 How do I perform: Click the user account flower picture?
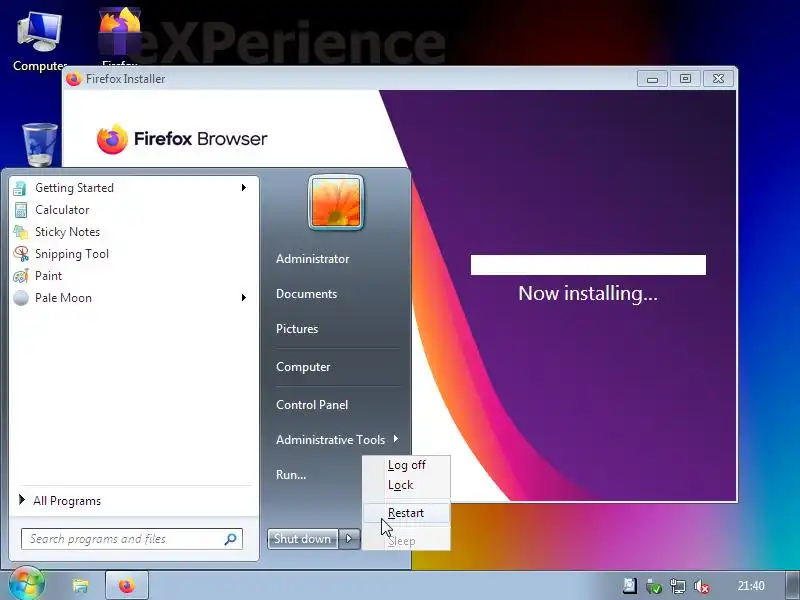[336, 203]
